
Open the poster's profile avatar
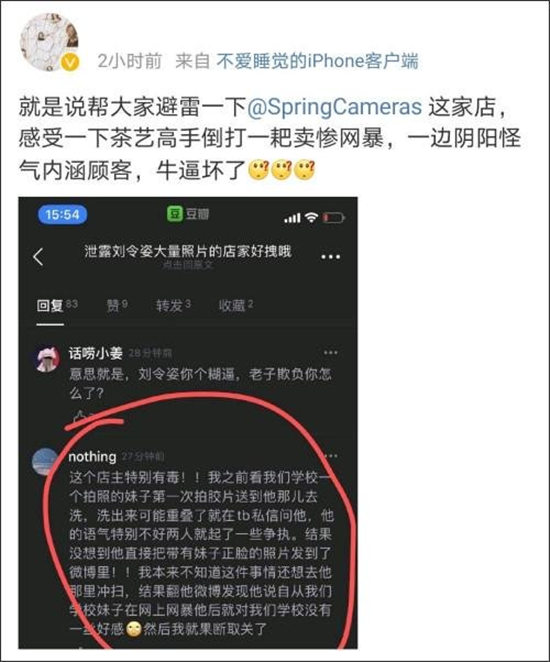click(49, 42)
